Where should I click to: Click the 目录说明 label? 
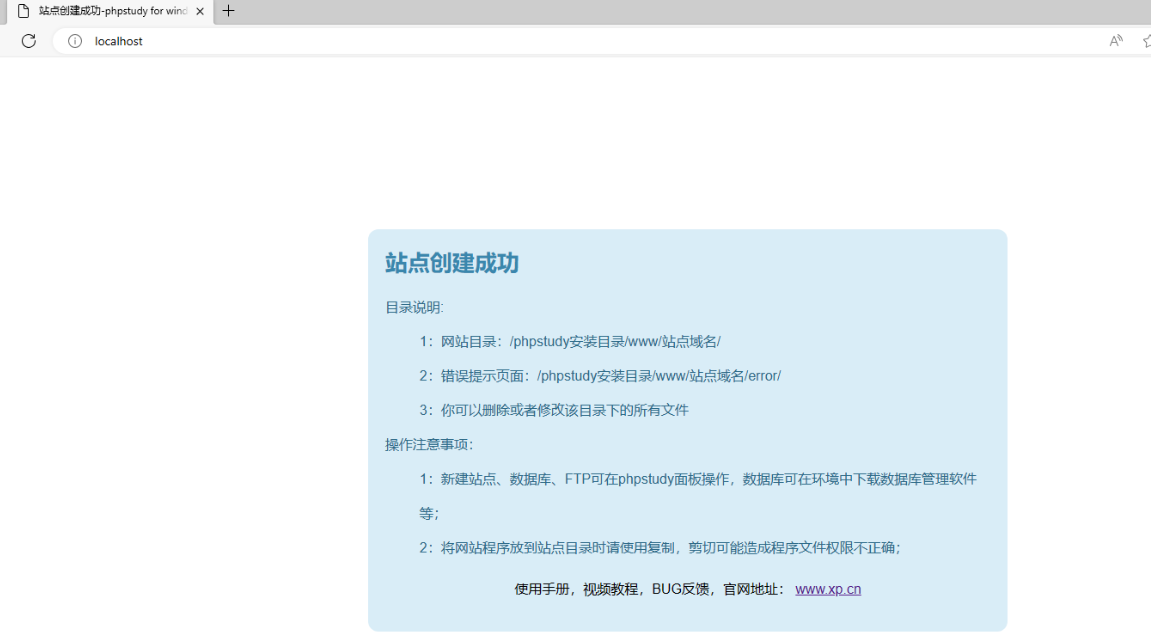coord(414,307)
